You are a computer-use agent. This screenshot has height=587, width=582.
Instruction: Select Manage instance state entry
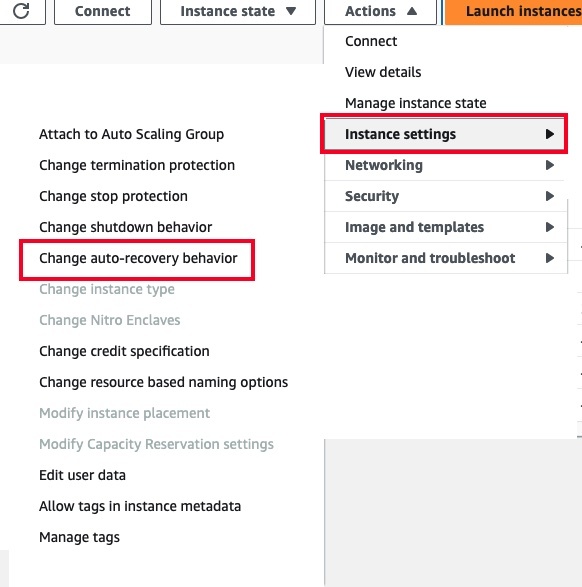[415, 103]
